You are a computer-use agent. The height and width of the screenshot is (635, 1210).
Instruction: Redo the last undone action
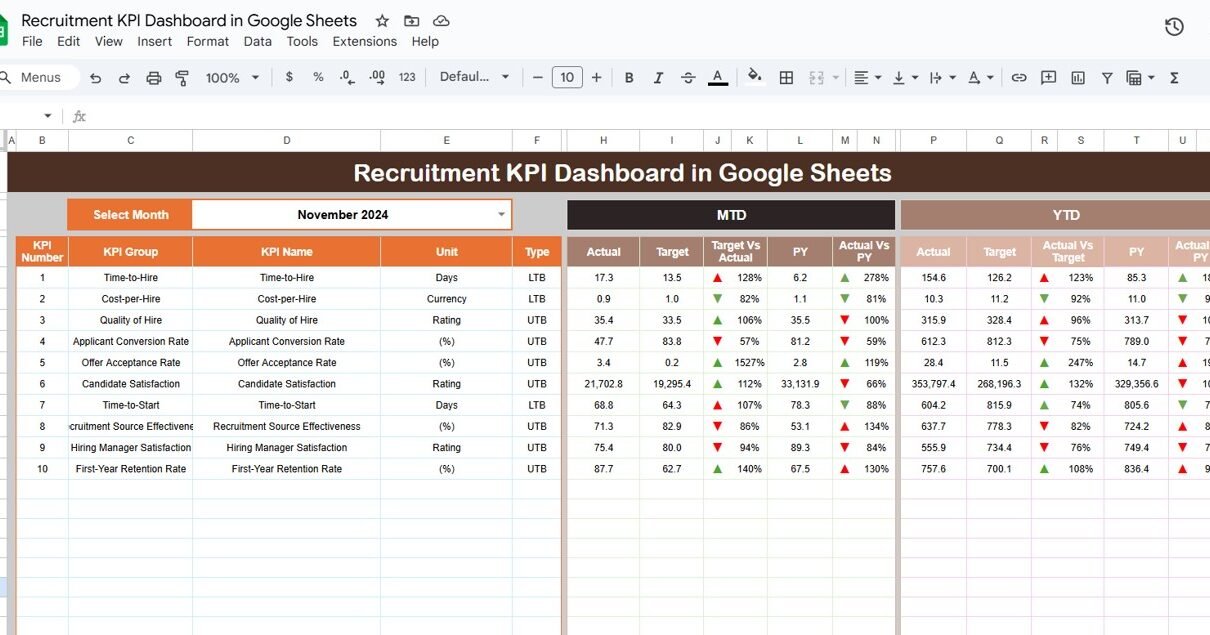point(124,78)
